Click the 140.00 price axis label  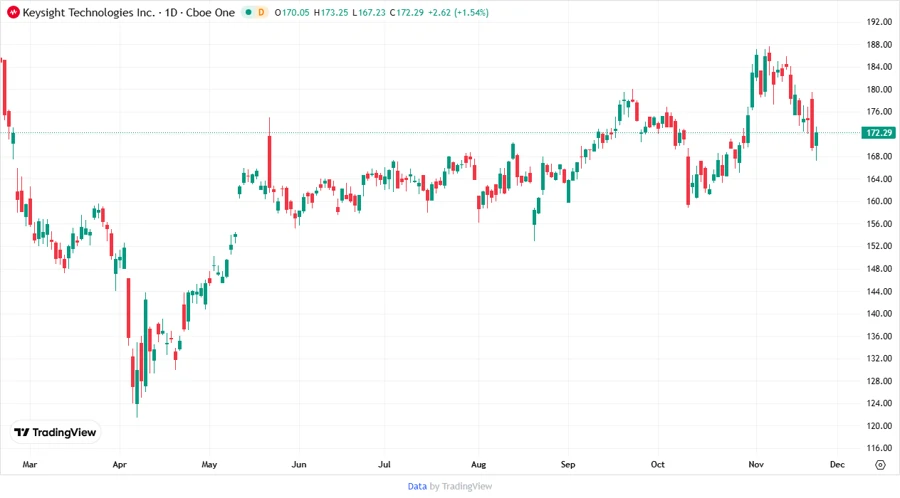tap(879, 313)
